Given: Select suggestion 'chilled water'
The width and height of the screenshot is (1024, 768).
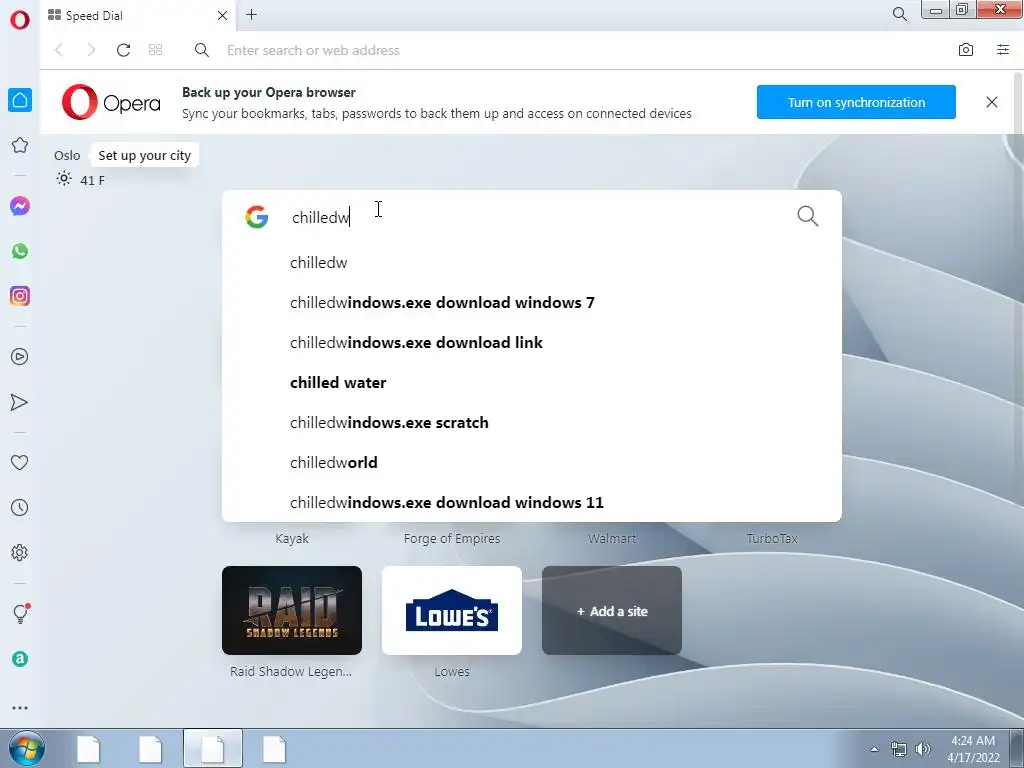Looking at the screenshot, I should coord(532,382).
